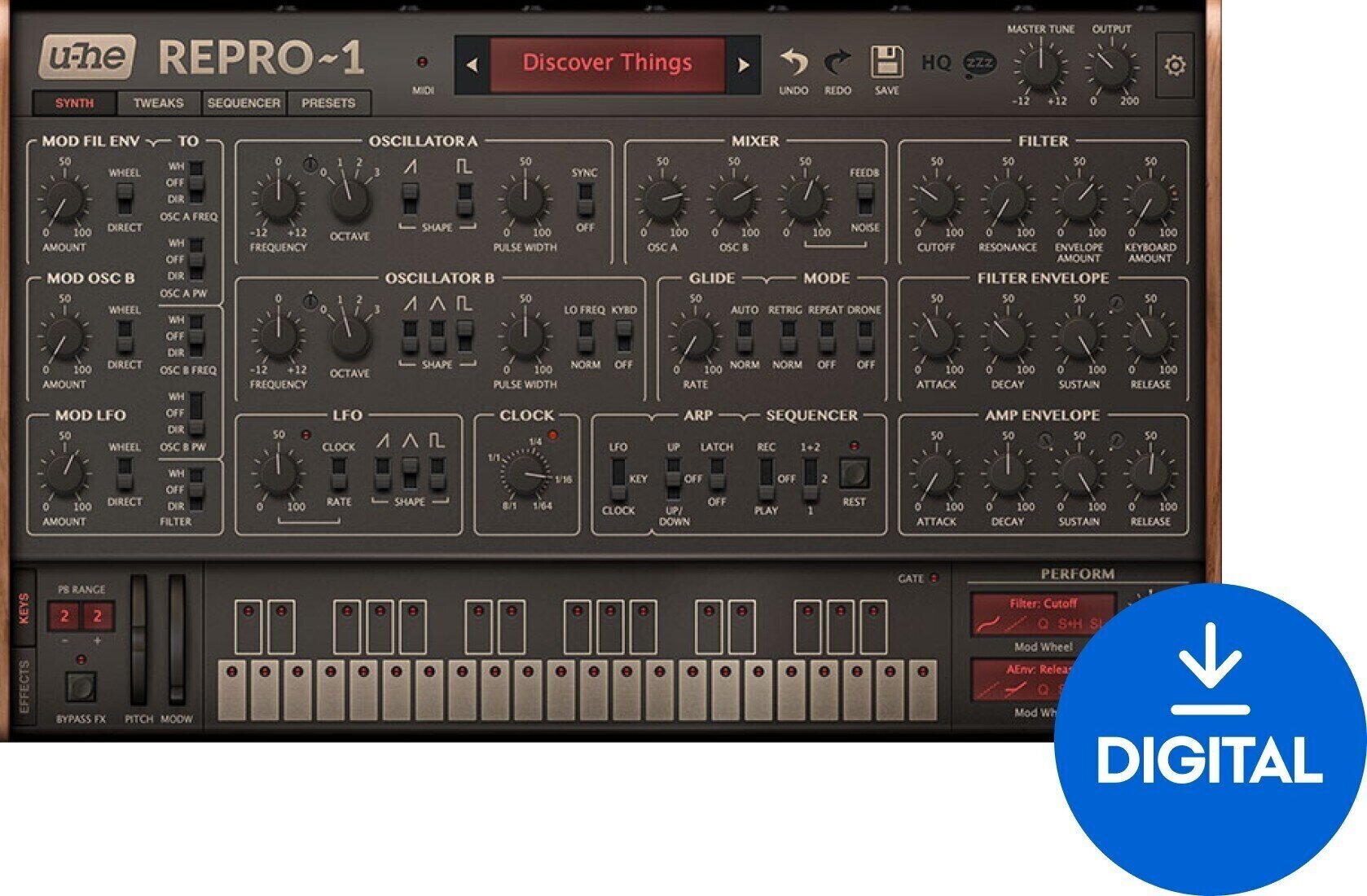Open settings with the gear icon

pyautogui.click(x=1174, y=65)
